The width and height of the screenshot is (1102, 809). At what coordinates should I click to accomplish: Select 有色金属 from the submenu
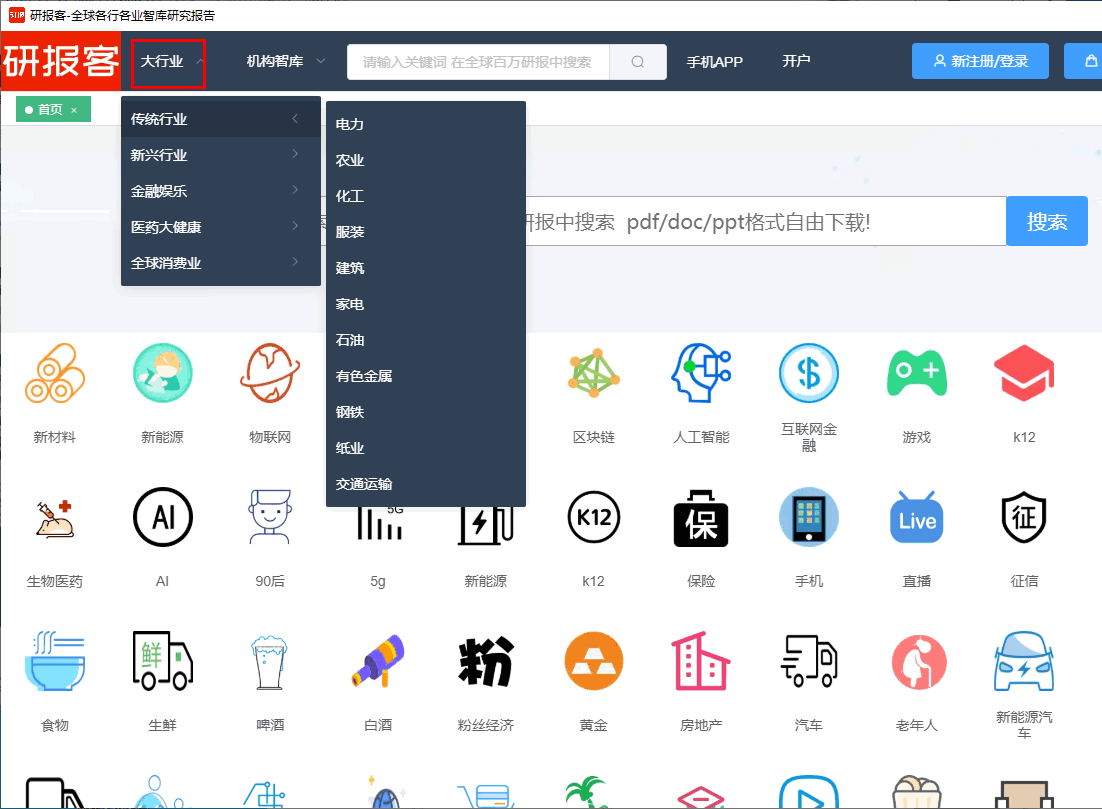tap(426, 376)
